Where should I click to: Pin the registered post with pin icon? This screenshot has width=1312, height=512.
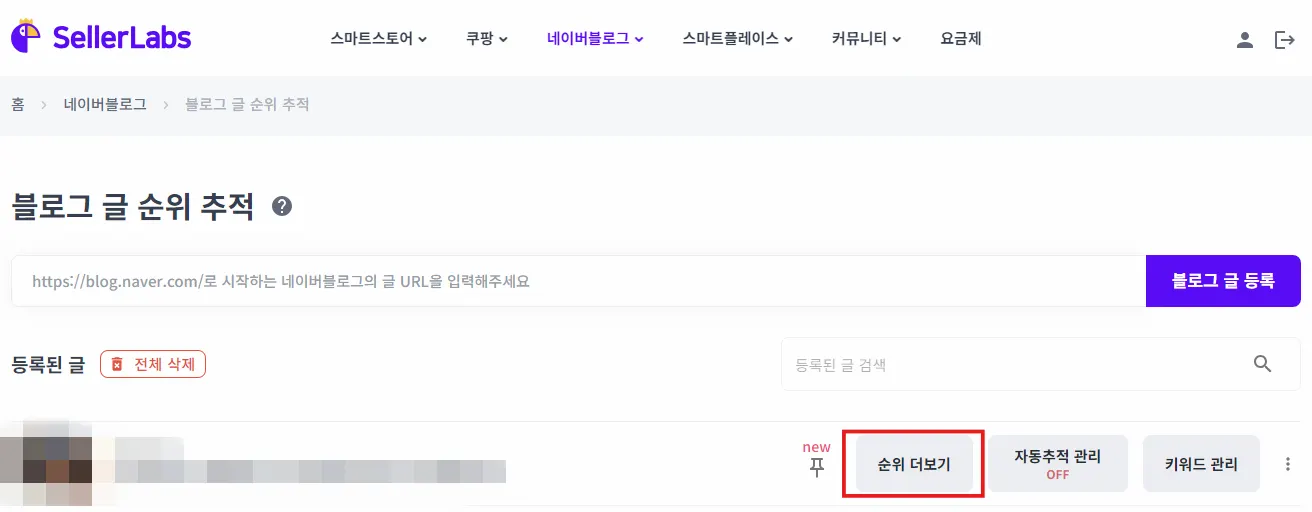point(817,466)
